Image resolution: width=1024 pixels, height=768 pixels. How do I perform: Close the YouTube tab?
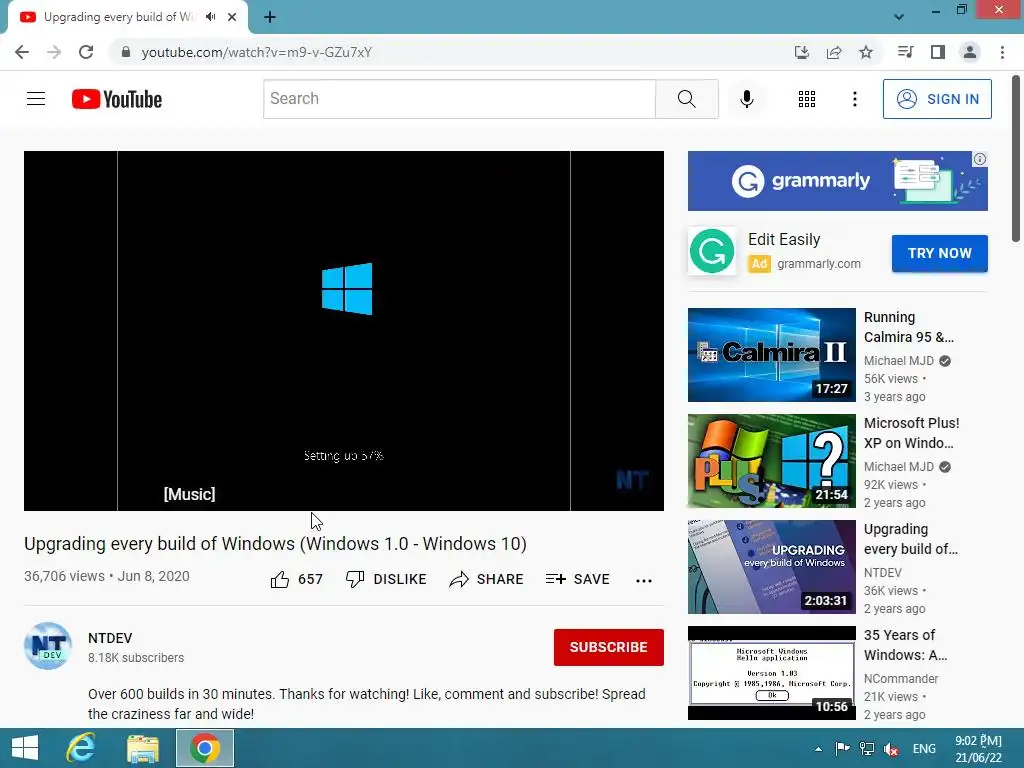(232, 17)
